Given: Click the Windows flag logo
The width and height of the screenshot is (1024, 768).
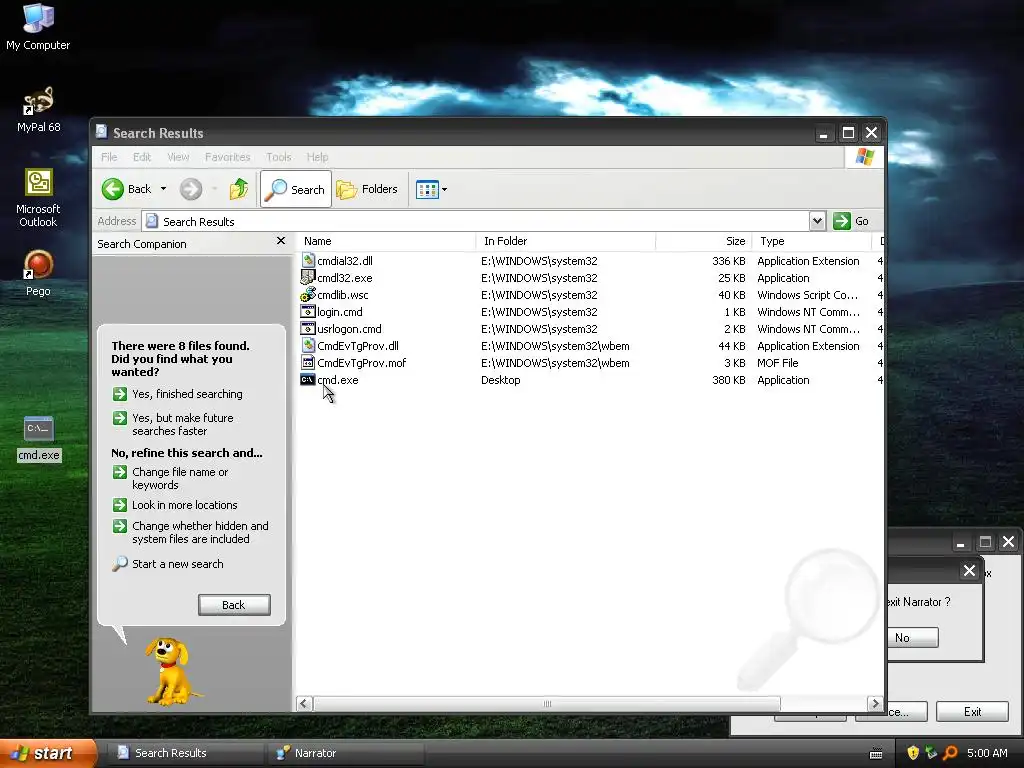Looking at the screenshot, I should [865, 157].
